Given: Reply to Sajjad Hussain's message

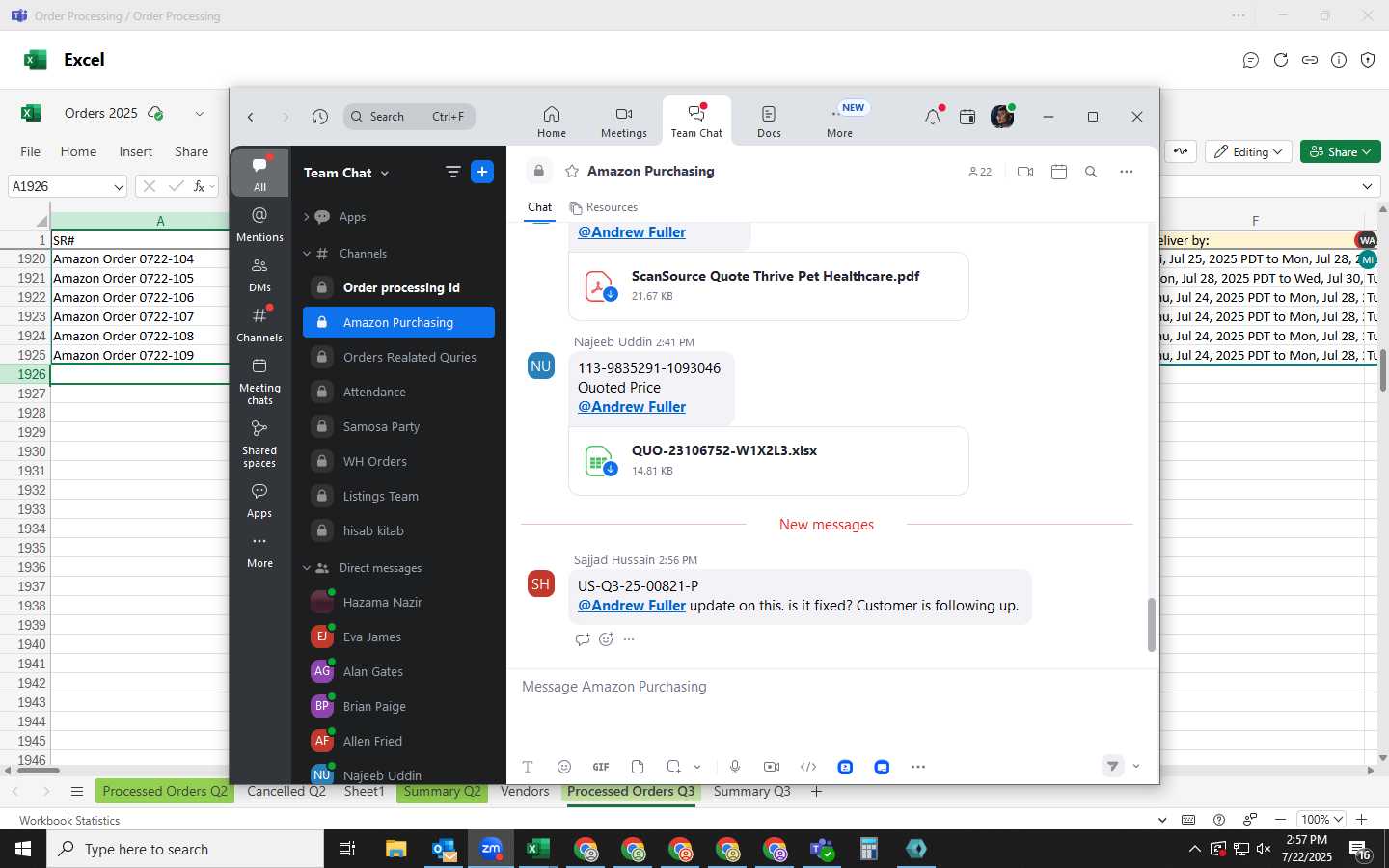Looking at the screenshot, I should tap(583, 639).
